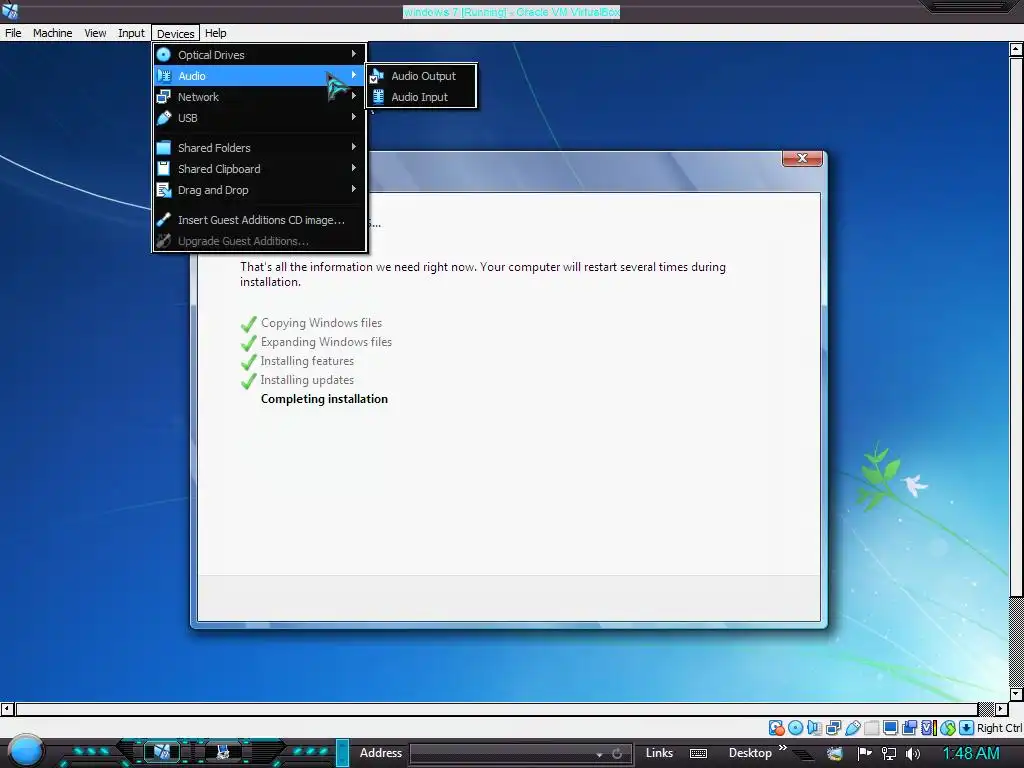Click the Shared Folders folder icon
Screen dimensions: 1024x768
[164, 148]
